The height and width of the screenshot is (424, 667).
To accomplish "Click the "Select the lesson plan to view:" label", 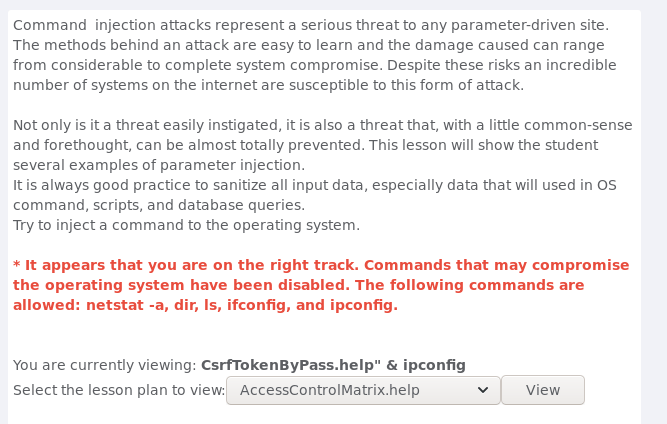I will pos(119,390).
